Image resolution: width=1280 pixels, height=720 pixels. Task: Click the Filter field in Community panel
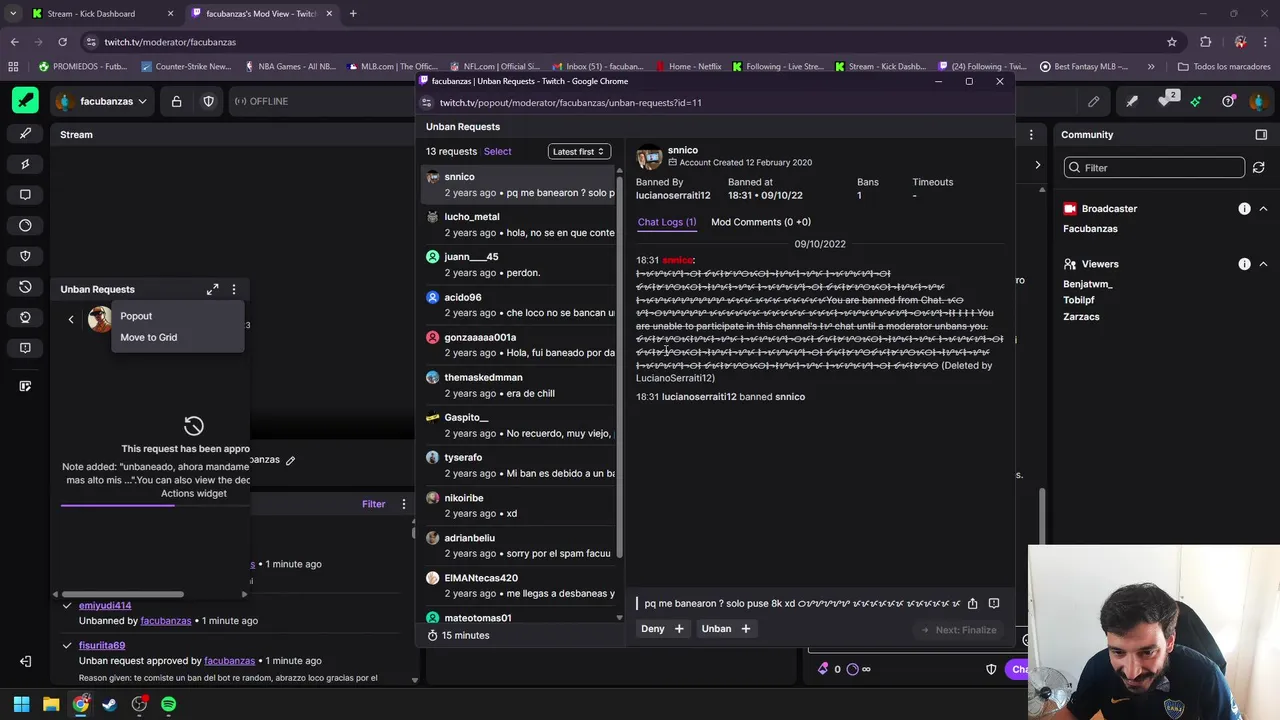(x=1154, y=168)
